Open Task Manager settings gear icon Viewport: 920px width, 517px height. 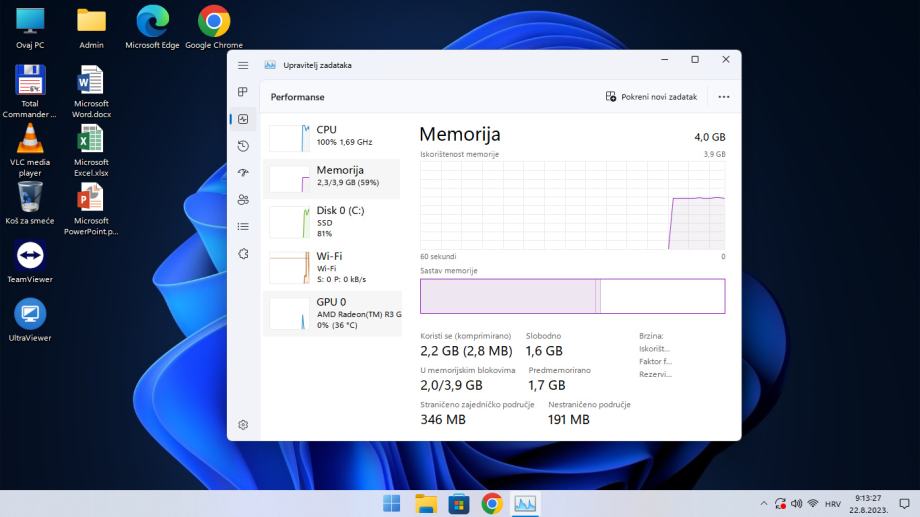[243, 425]
